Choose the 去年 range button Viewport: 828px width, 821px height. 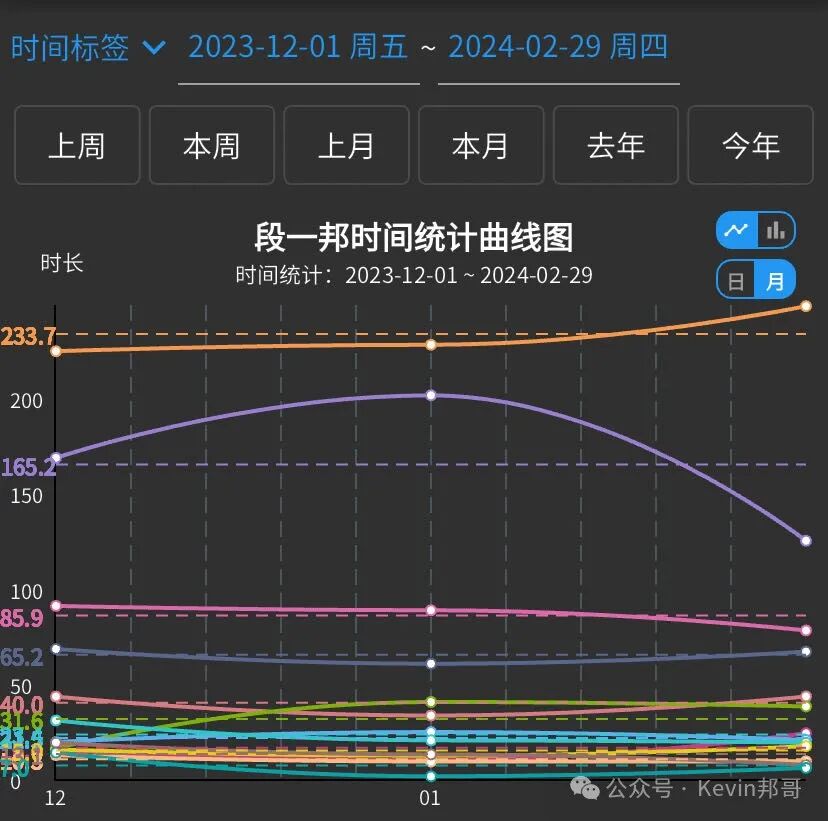[616, 145]
